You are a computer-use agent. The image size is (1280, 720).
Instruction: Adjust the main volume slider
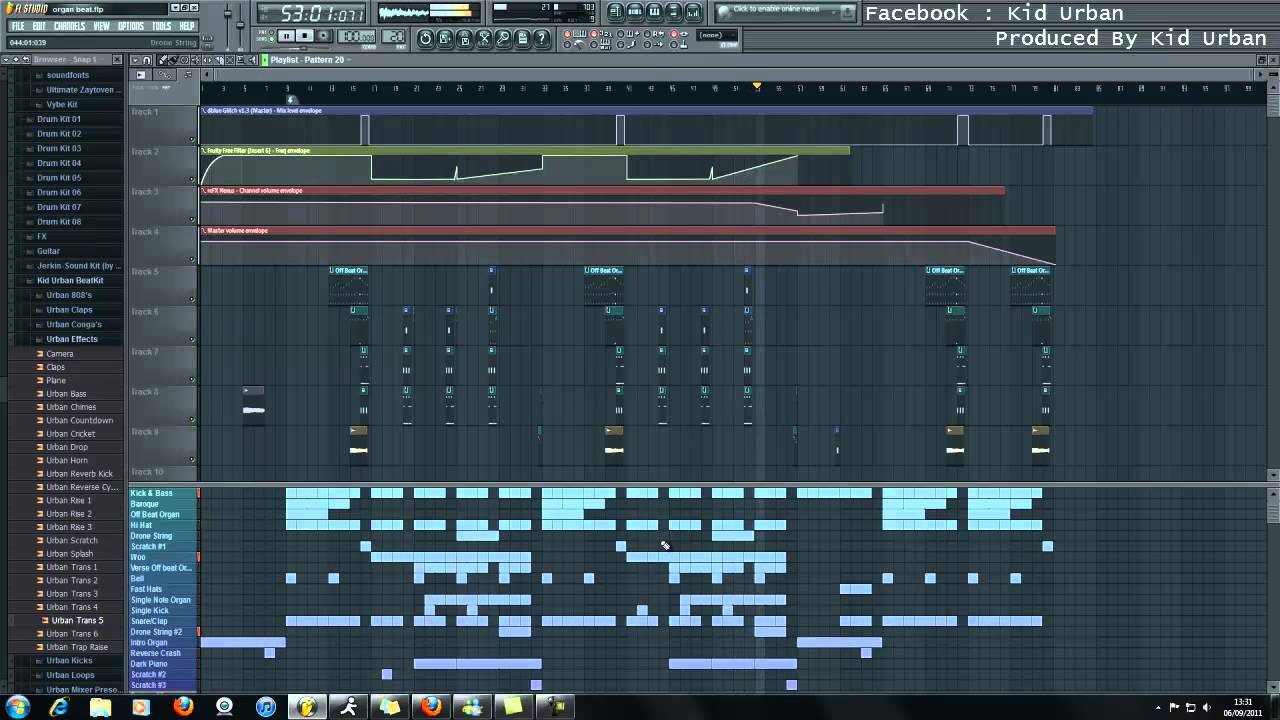227,13
